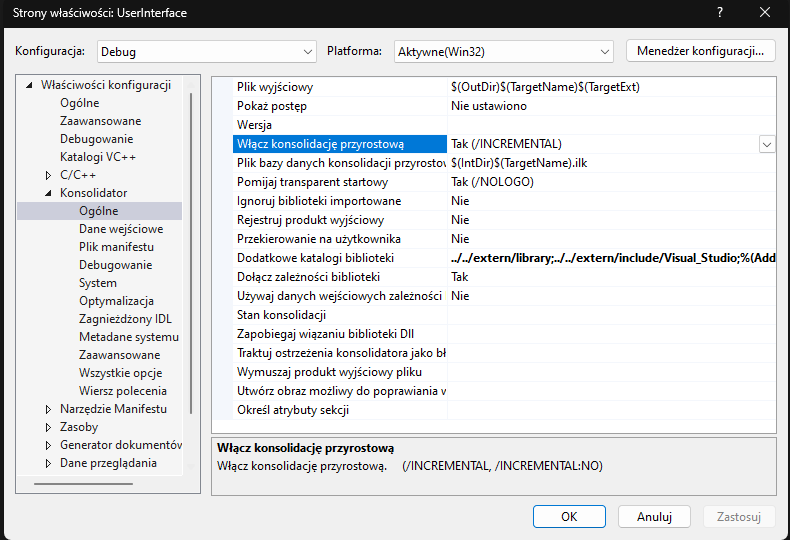Click Dodatkowe katalogi biblioteki value field
790x540 pixels.
[610, 258]
